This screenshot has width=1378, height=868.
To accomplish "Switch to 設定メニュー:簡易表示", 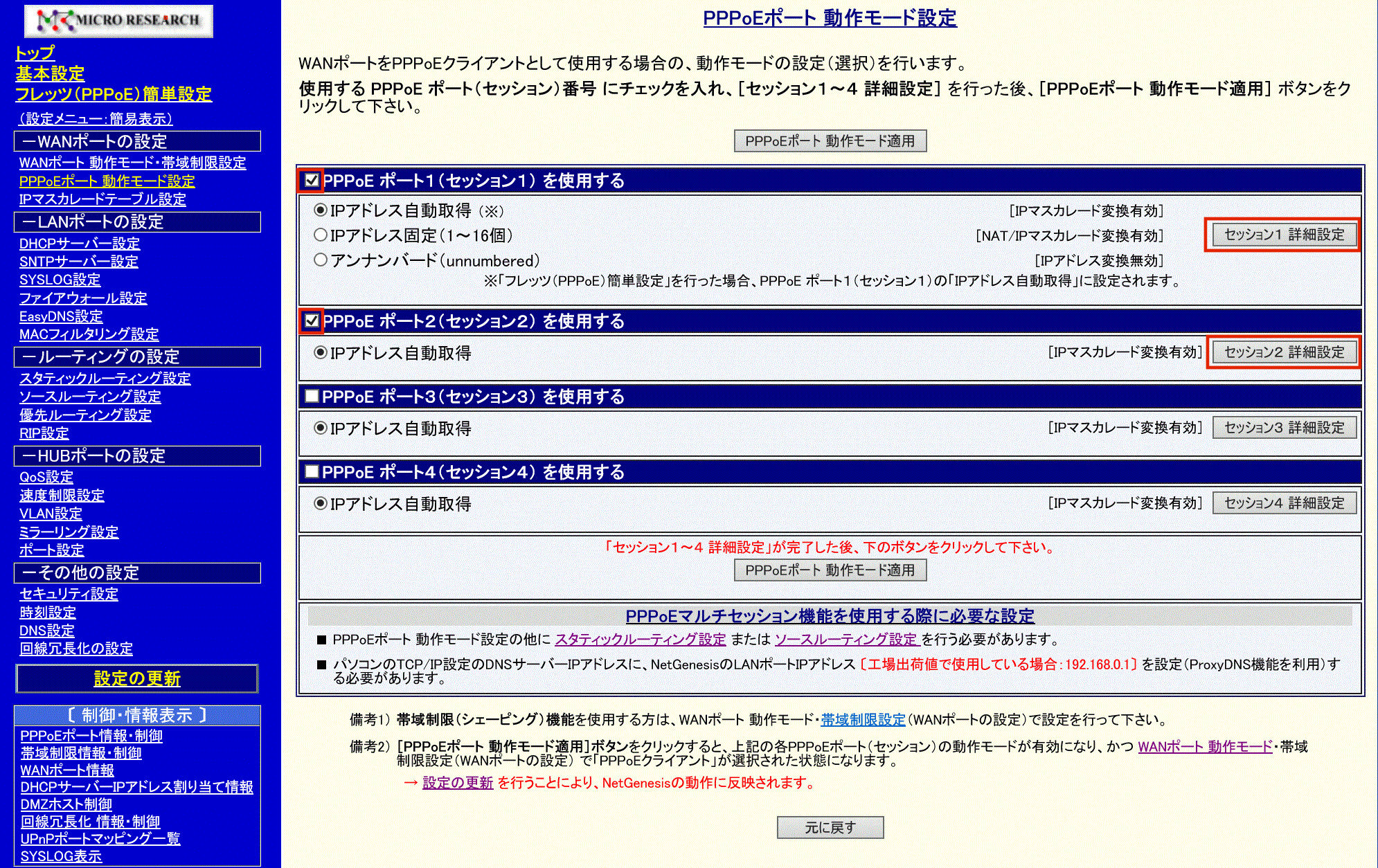I will pyautogui.click(x=95, y=119).
